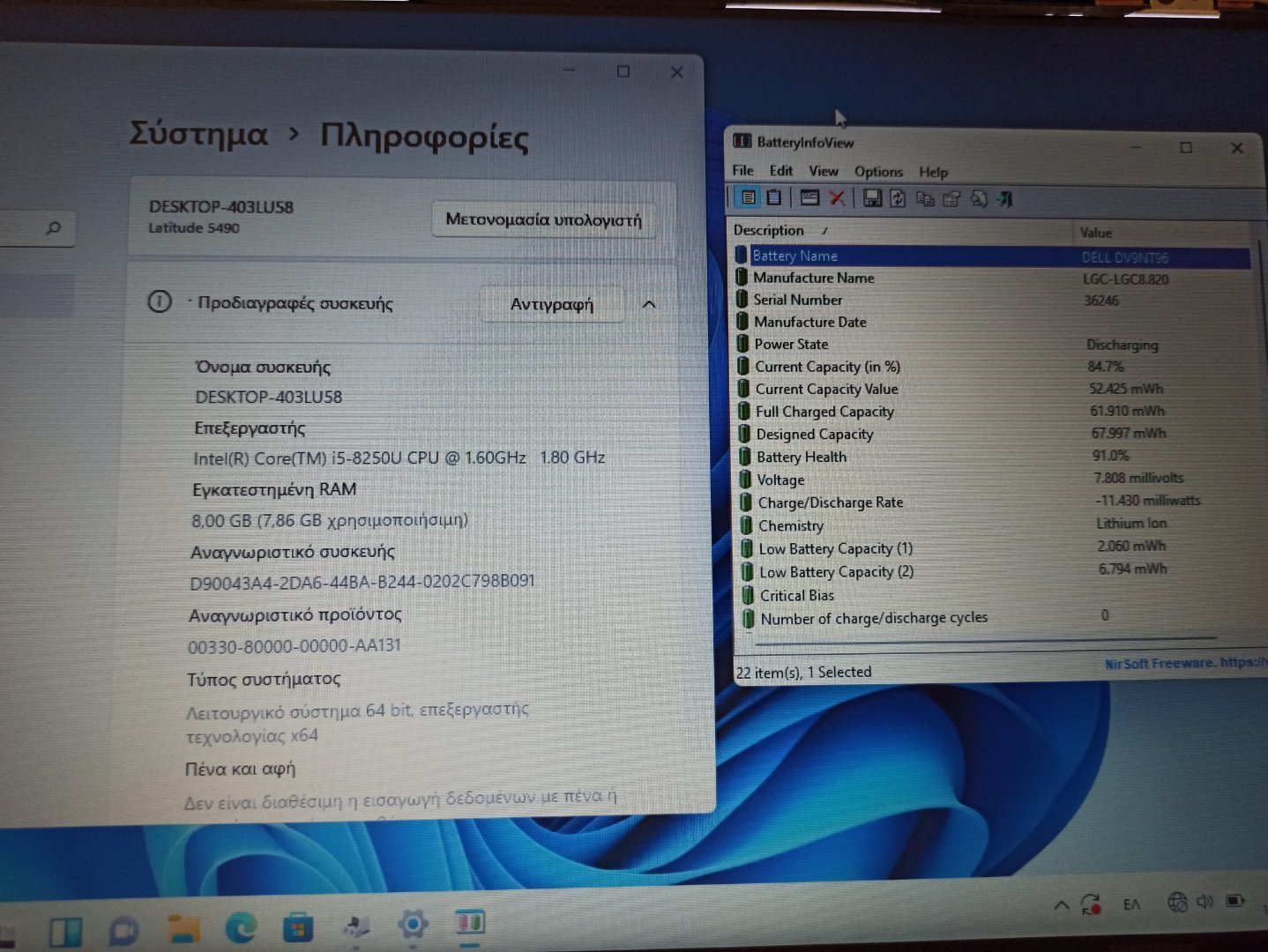This screenshot has height=952, width=1268.
Task: Click the Show Battery Log clipboard icon
Action: coord(773,197)
